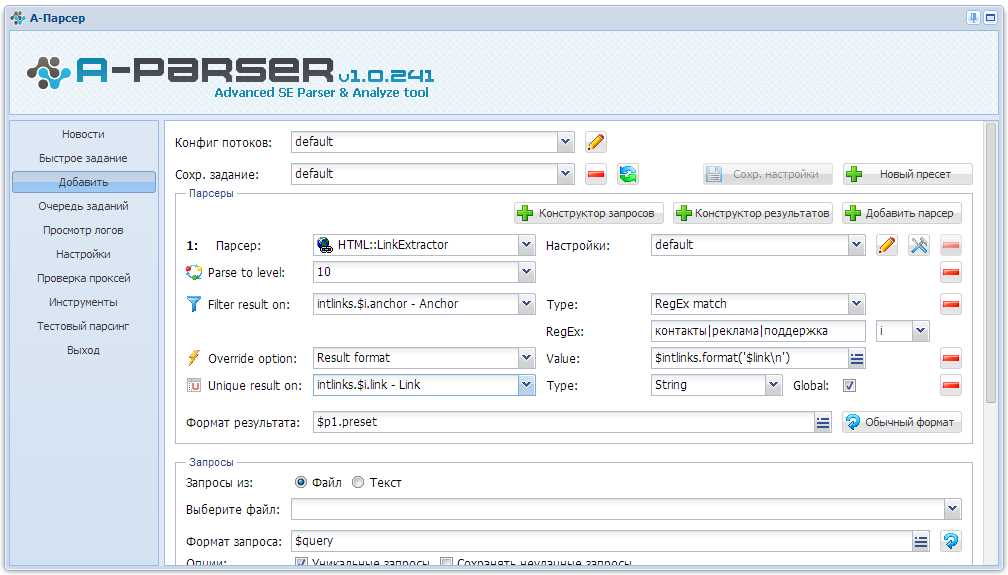Click the Формат результата field

(564, 423)
